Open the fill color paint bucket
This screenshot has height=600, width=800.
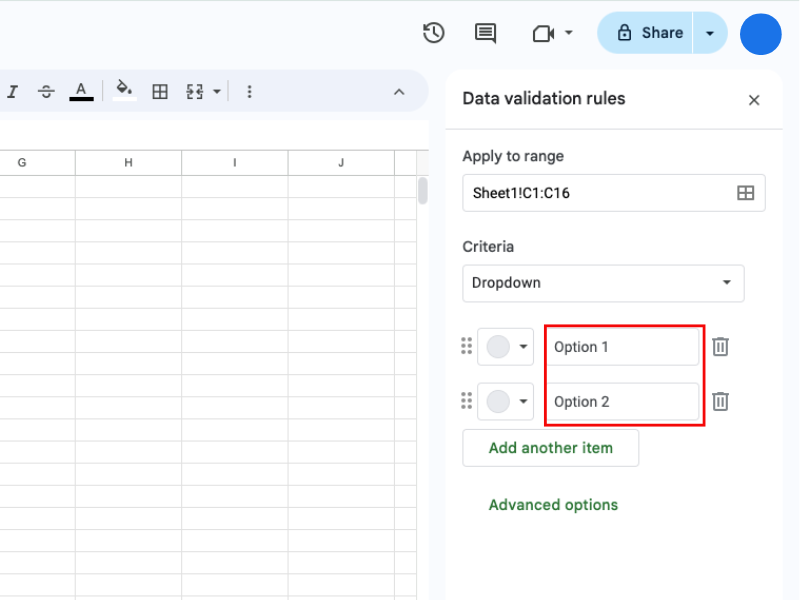tap(123, 91)
